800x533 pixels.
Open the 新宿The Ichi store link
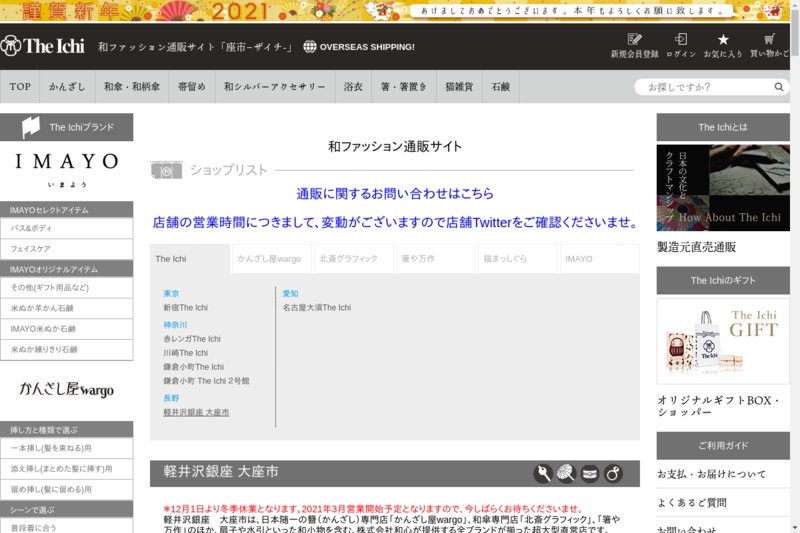(x=186, y=308)
